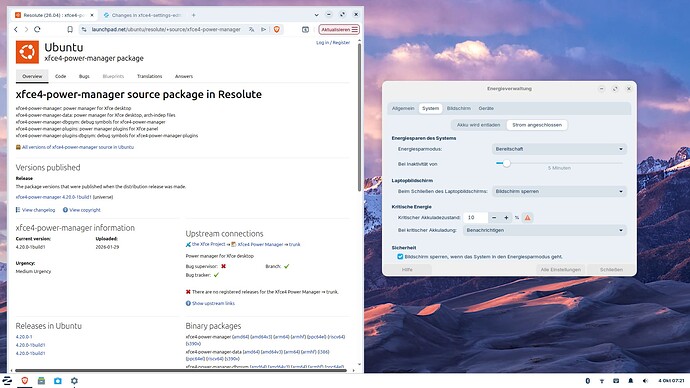Click the page vertical scrollbar
The width and height of the screenshot is (690, 388).
360,117
